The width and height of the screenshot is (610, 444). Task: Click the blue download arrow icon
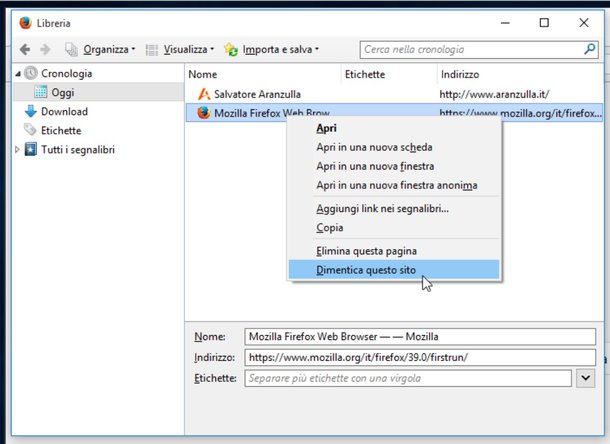[x=31, y=111]
